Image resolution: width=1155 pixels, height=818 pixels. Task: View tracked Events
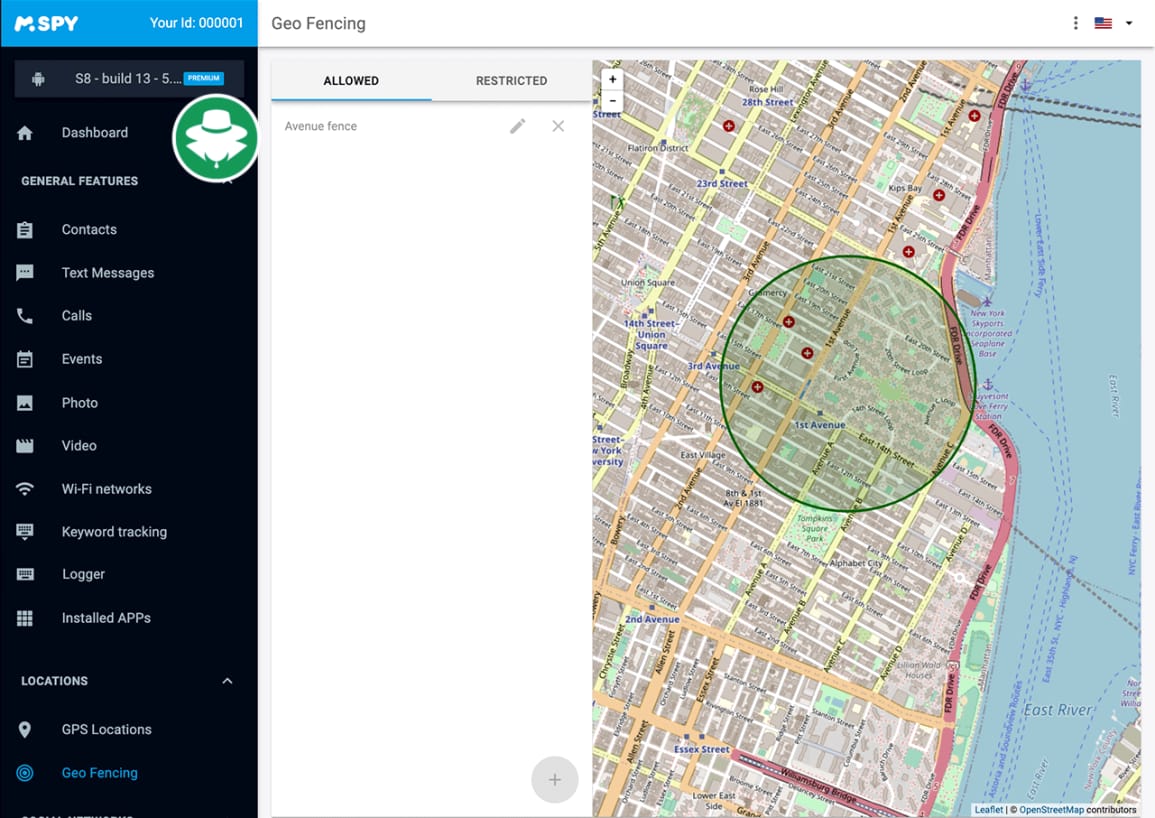(x=81, y=359)
